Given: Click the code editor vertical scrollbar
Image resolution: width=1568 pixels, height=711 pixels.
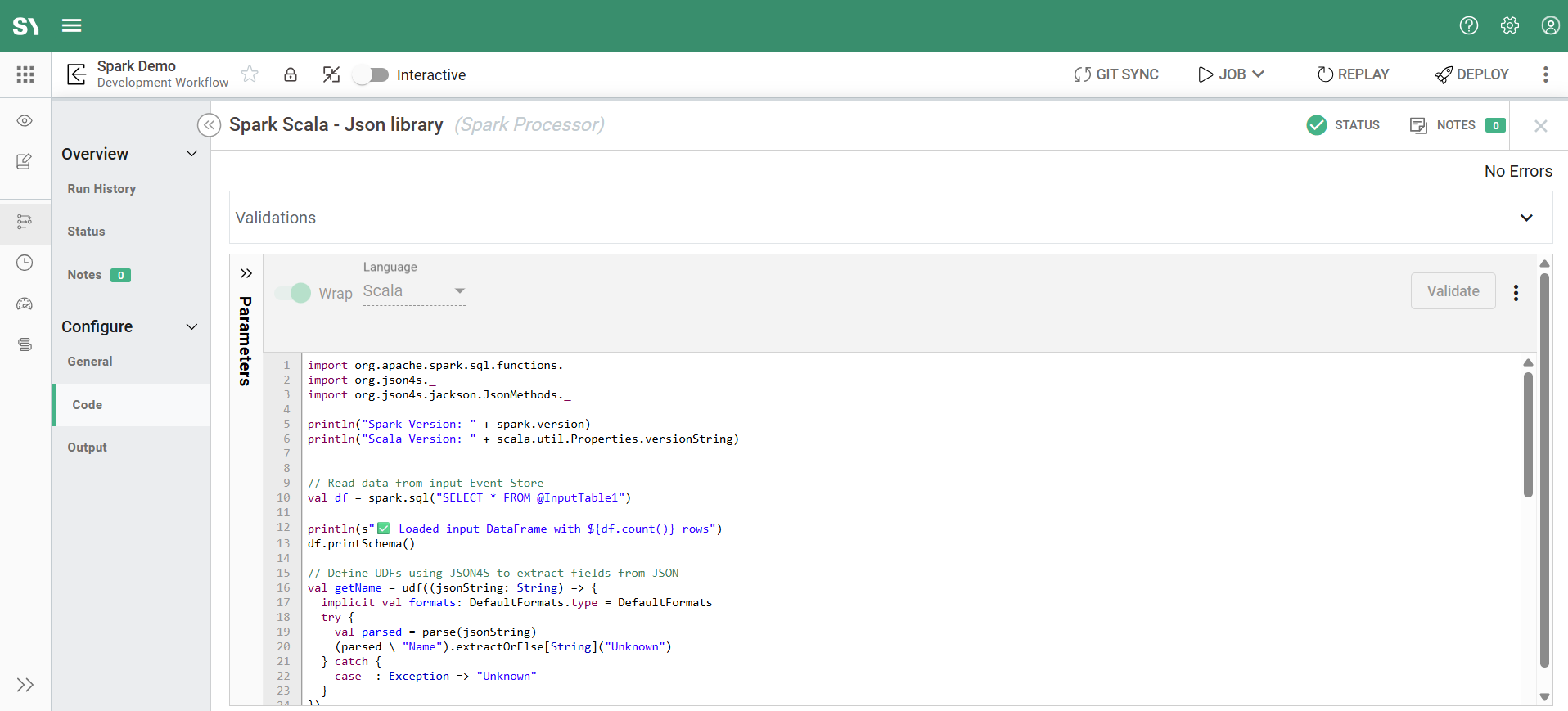Looking at the screenshot, I should [x=1527, y=434].
